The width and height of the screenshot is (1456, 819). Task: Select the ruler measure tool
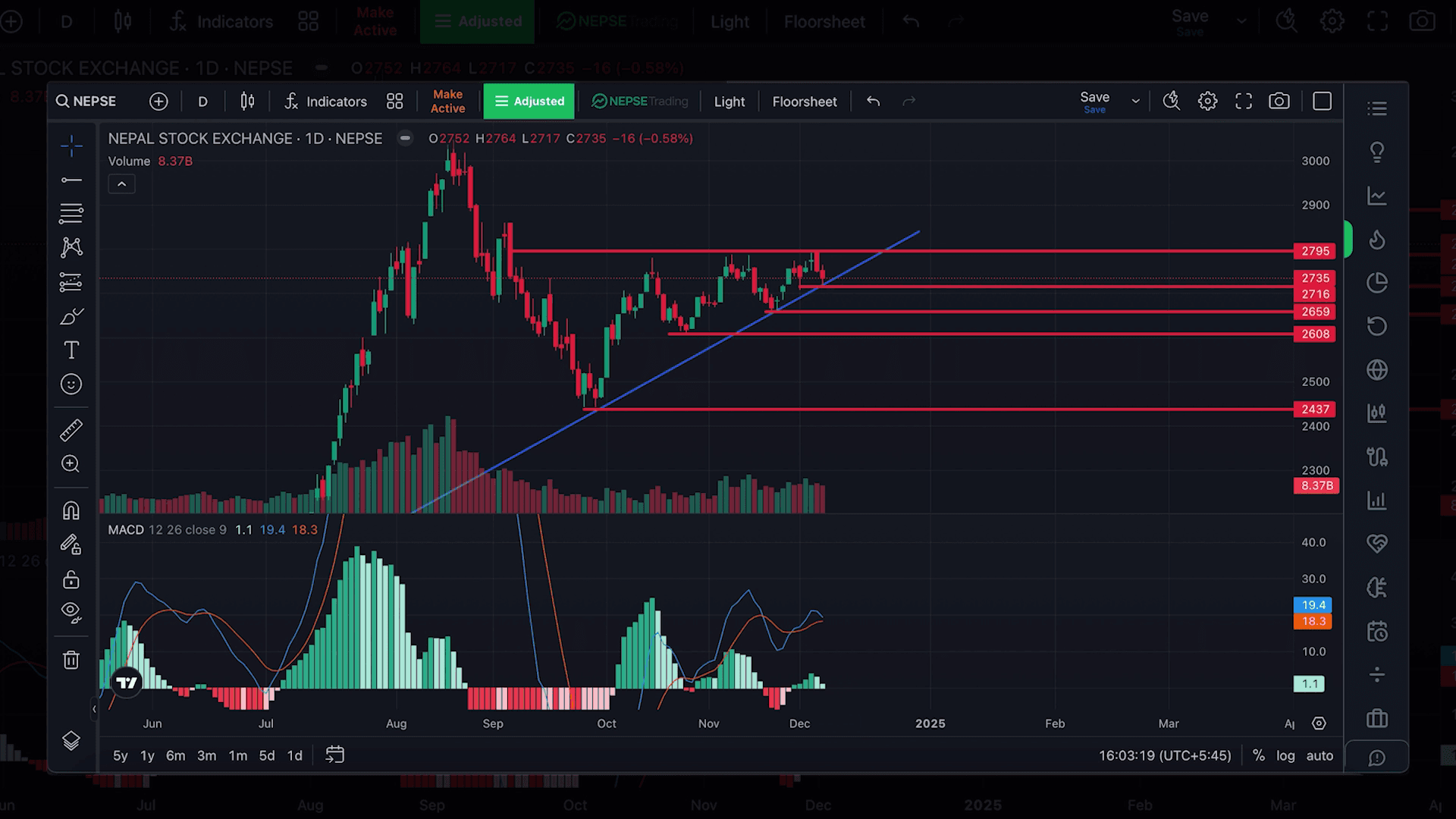71,430
